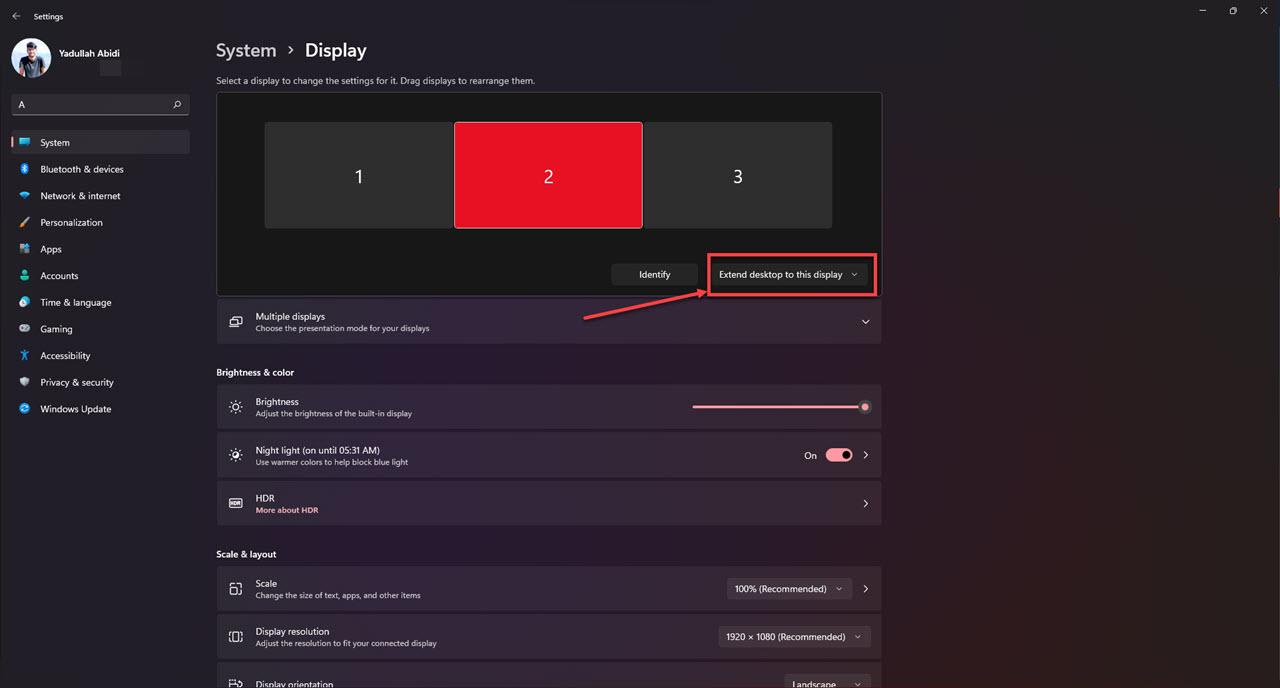Click the search magnifier icon
The image size is (1280, 688).
[x=177, y=104]
